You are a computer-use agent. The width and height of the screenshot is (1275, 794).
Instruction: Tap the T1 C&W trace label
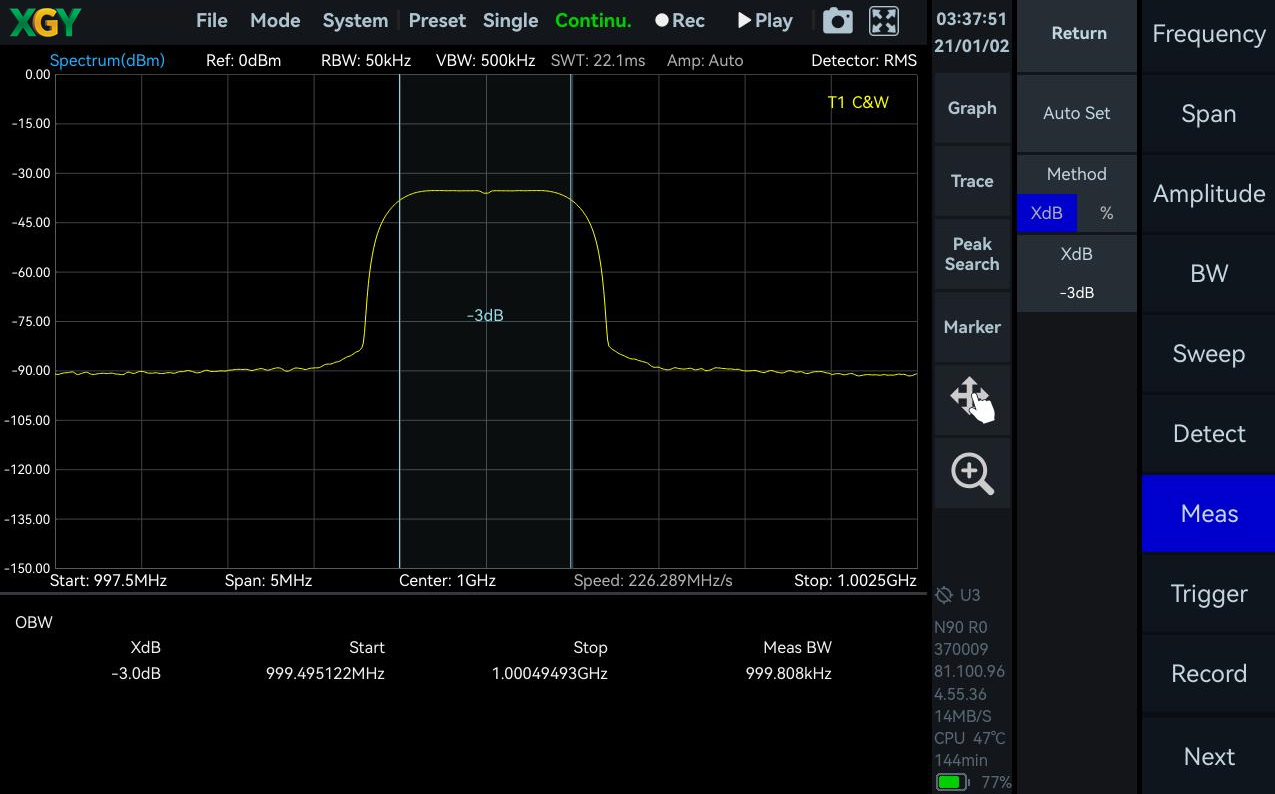click(x=858, y=102)
